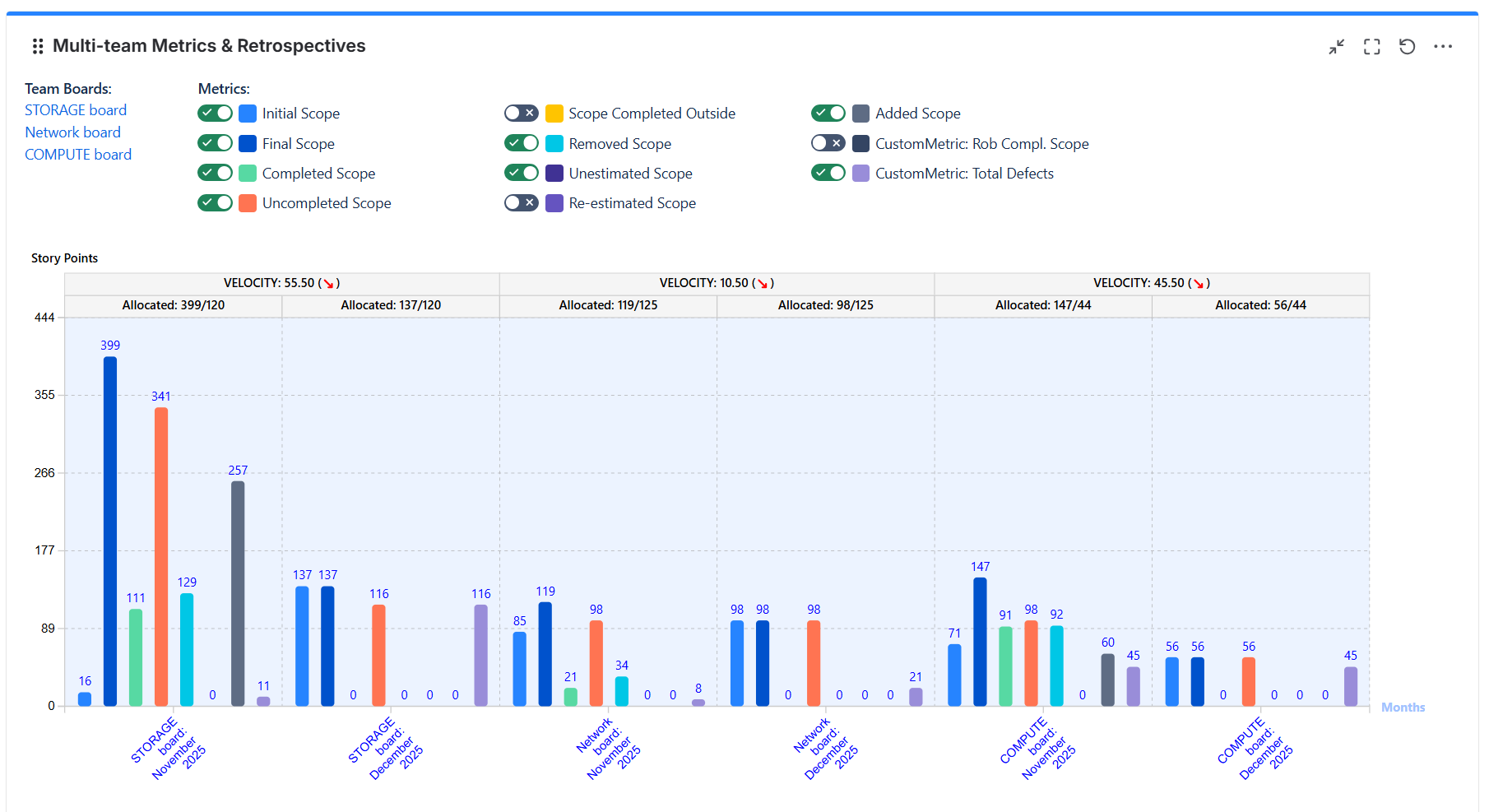Click the green Completed Scope color swatch
This screenshot has height=812, width=1489.
pyautogui.click(x=248, y=174)
